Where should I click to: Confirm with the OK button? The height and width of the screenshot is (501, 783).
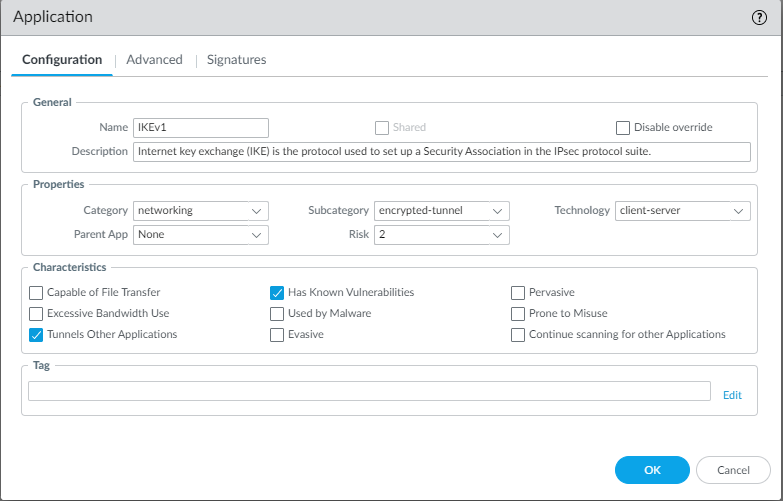coord(652,470)
